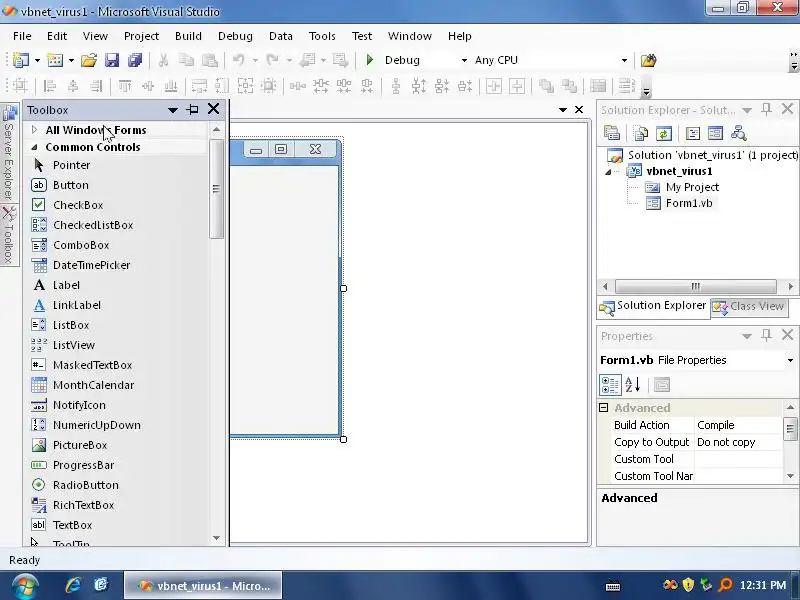Collapse the vbnet_virus1 project node
This screenshot has width=800, height=600.
608,172
